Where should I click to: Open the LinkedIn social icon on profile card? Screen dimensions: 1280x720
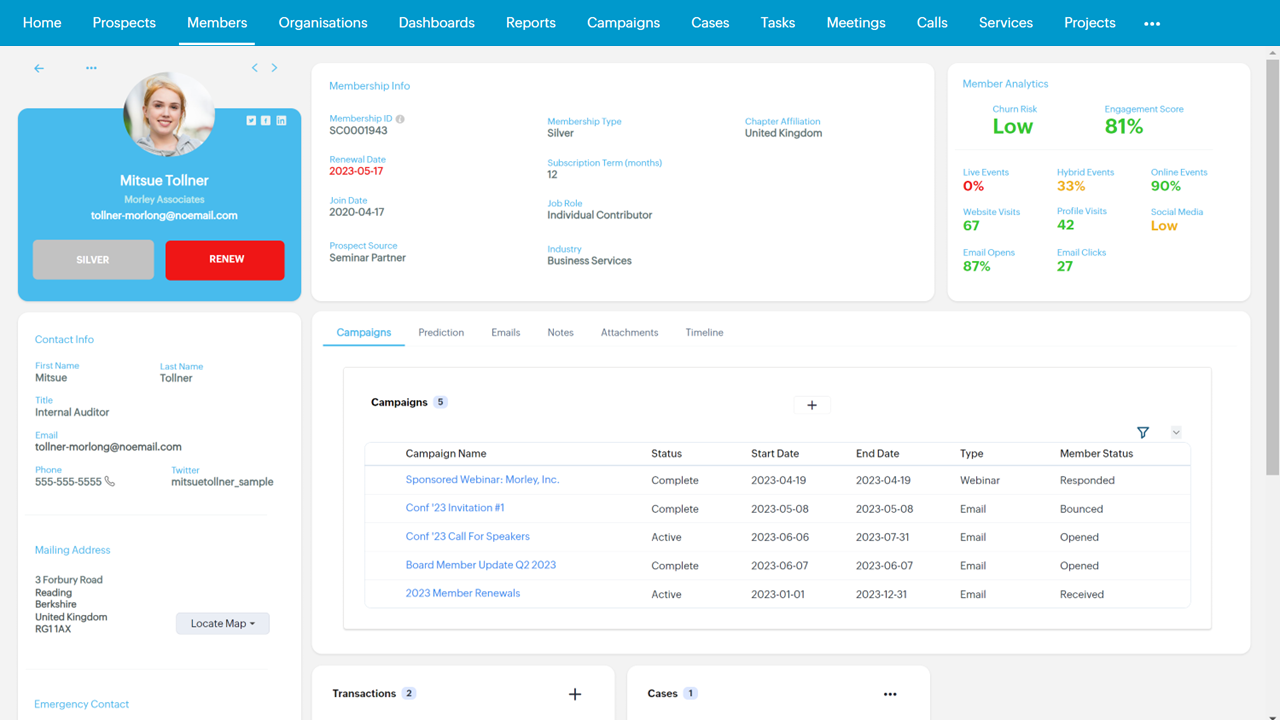coord(281,120)
